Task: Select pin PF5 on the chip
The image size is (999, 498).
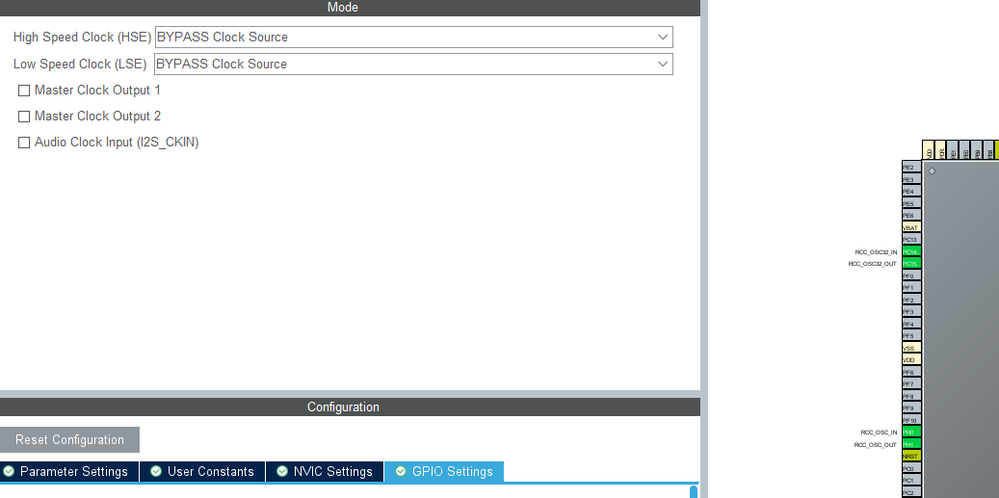Action: tap(912, 336)
